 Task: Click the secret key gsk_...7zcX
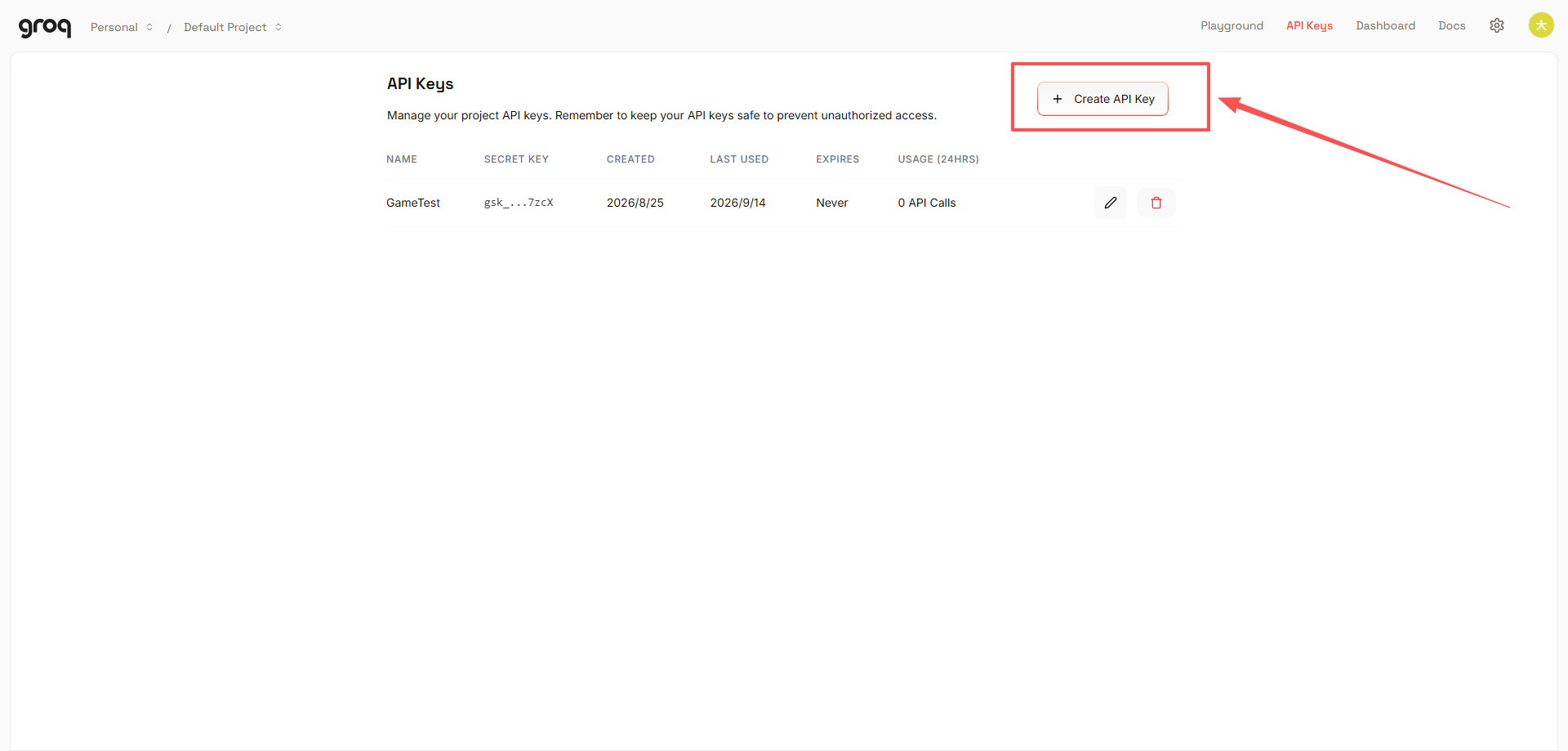[x=519, y=203]
